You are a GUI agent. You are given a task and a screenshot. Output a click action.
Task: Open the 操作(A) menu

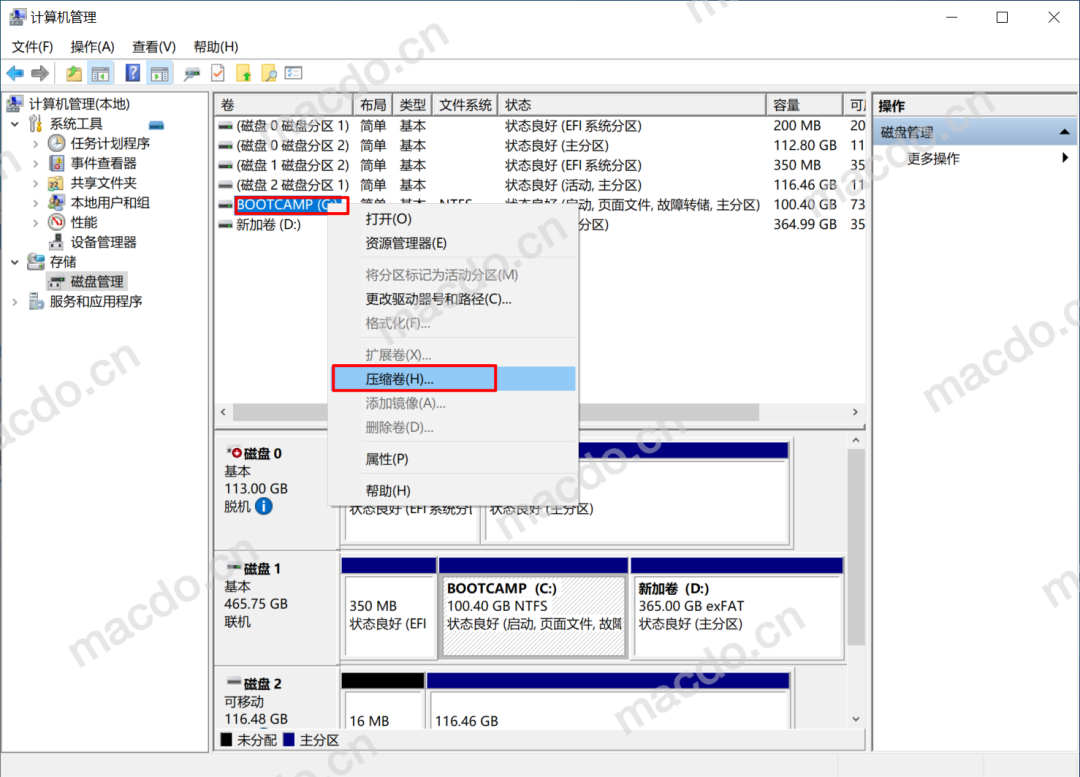tap(92, 47)
